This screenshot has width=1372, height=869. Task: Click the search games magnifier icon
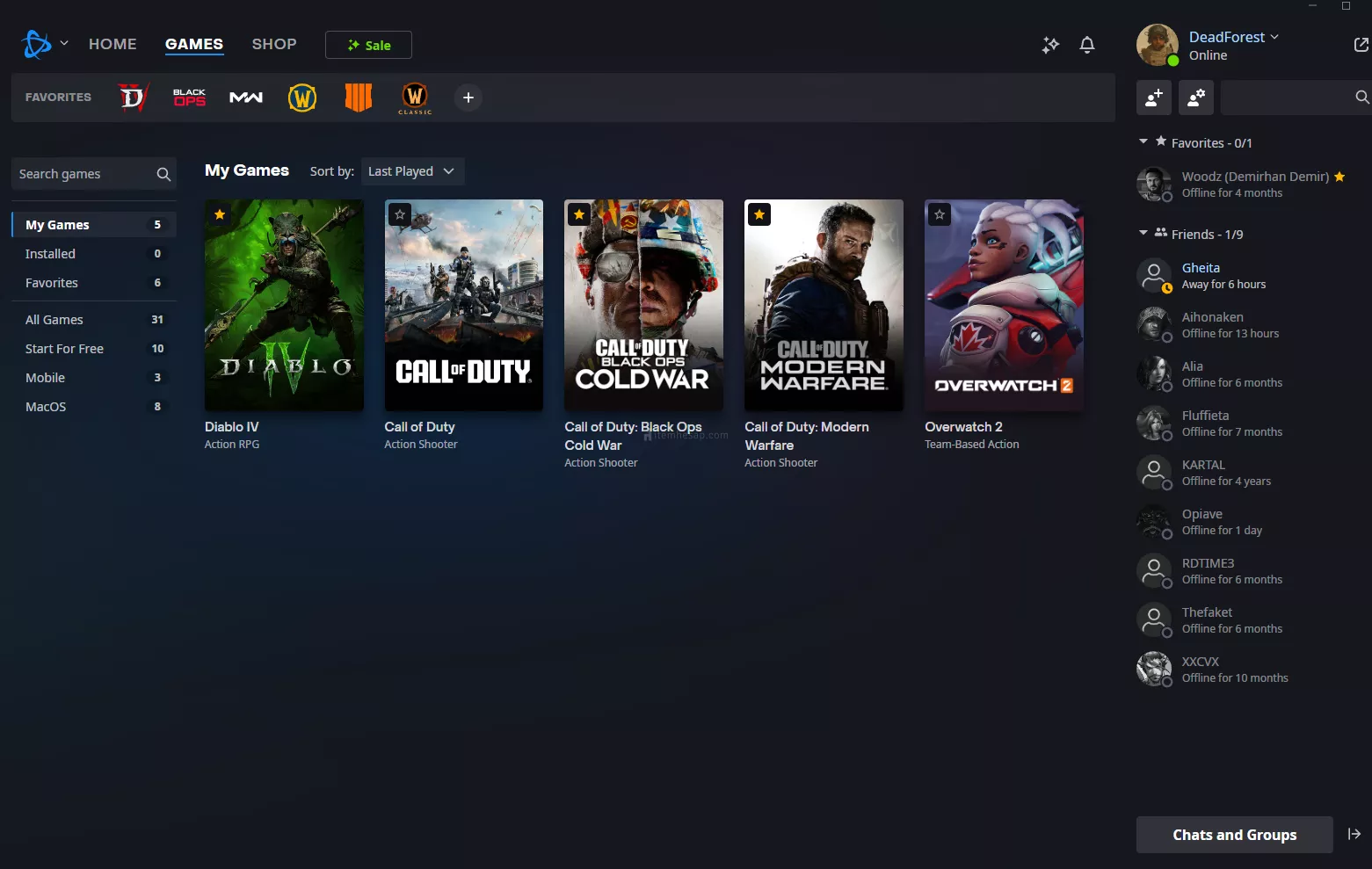coord(163,174)
